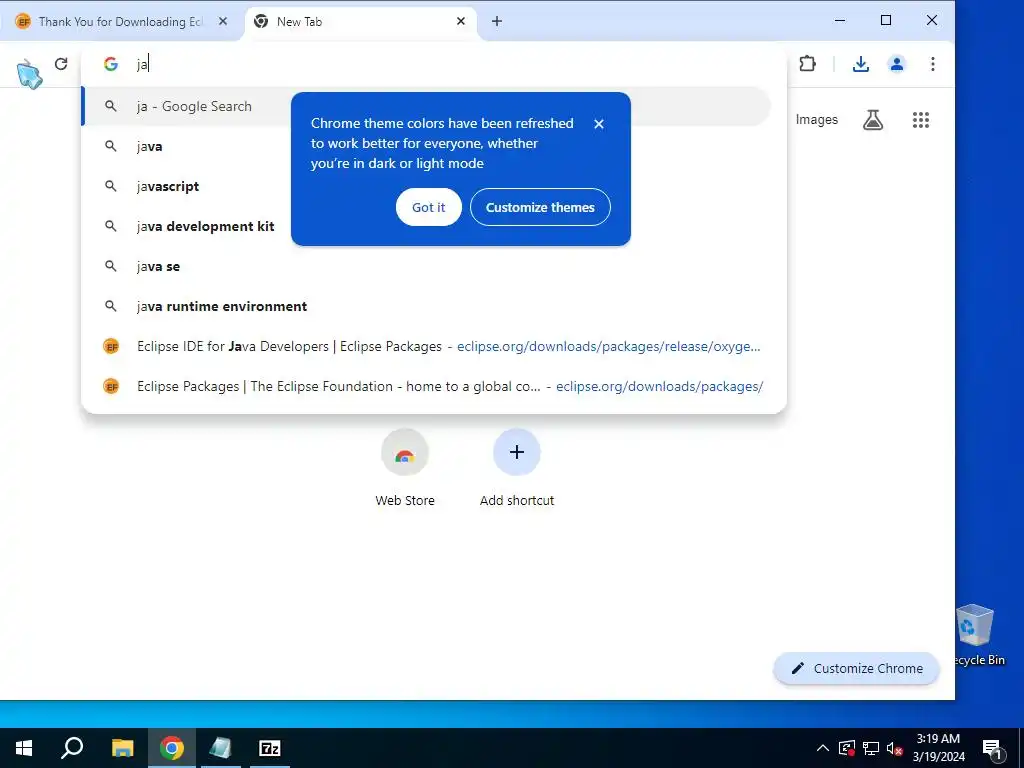Viewport: 1024px width, 768px height.
Task: Click Got it in theme popup
Action: click(x=428, y=207)
